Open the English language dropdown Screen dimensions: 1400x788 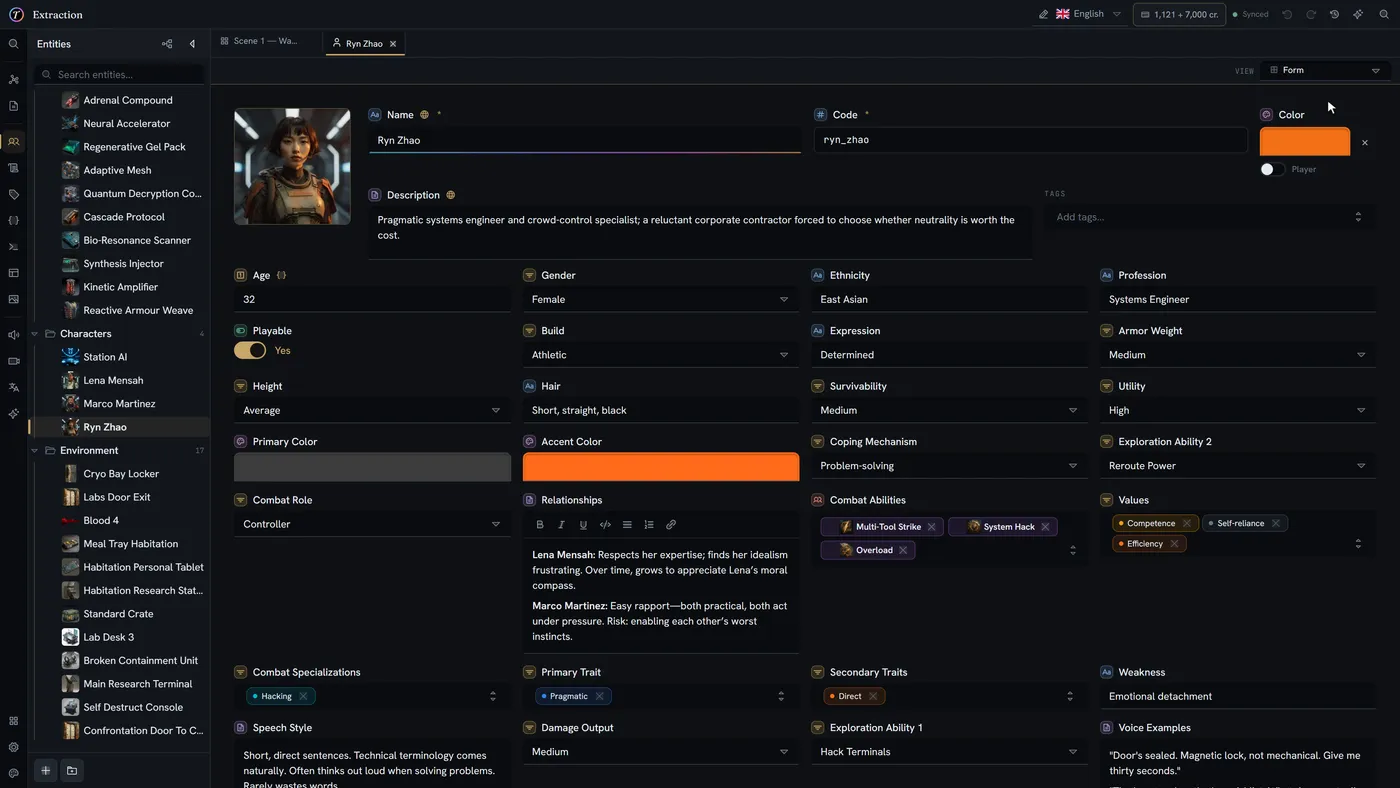click(x=1088, y=15)
